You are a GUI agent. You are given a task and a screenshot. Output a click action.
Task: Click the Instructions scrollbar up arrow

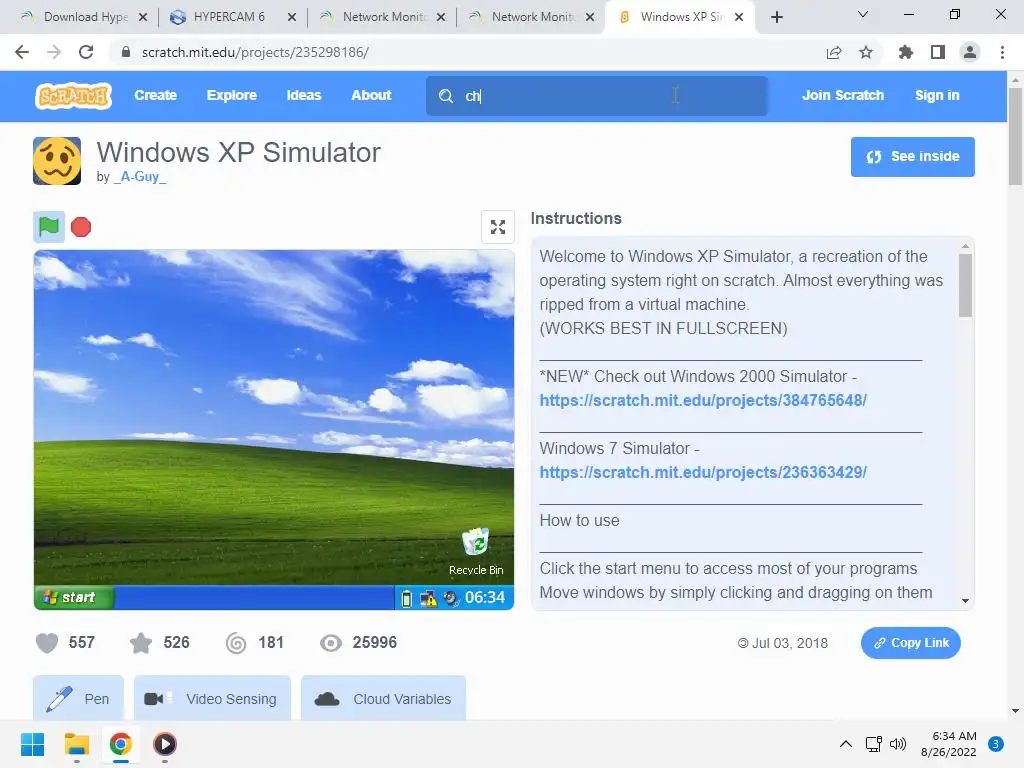click(x=965, y=246)
